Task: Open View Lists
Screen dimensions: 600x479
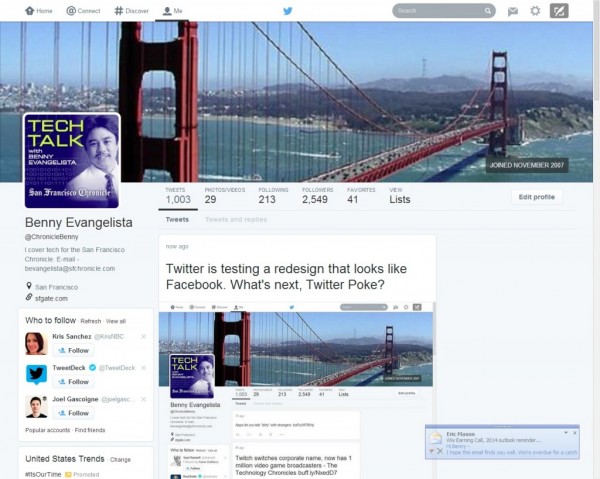Action: pyautogui.click(x=399, y=196)
